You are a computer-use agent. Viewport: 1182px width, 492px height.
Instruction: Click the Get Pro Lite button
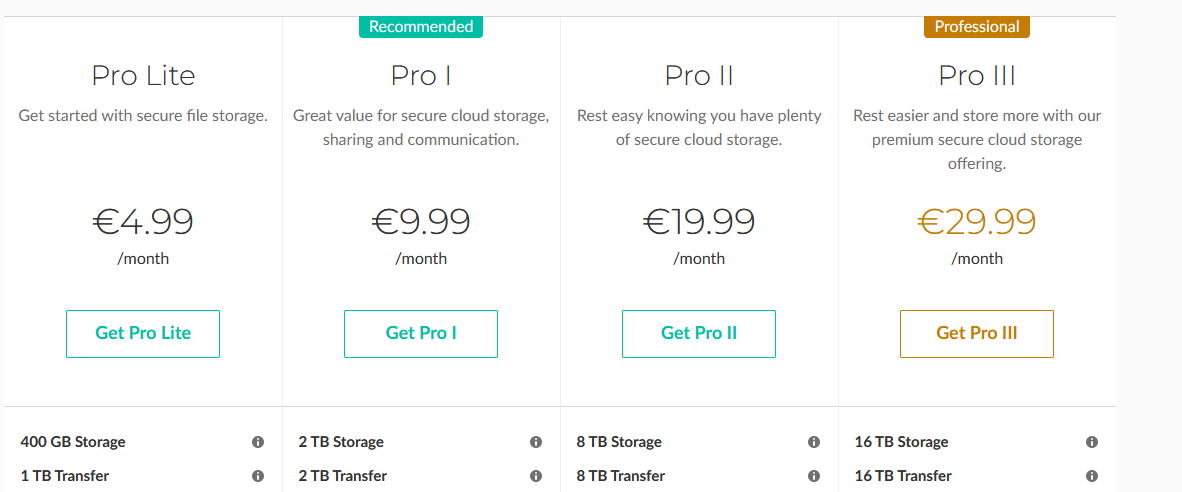[143, 333]
